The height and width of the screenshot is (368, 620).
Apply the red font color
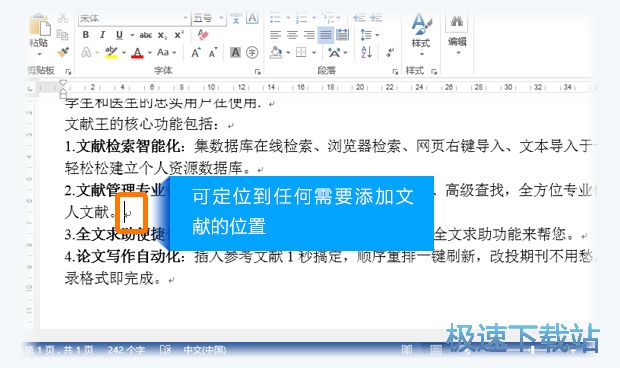click(x=137, y=52)
